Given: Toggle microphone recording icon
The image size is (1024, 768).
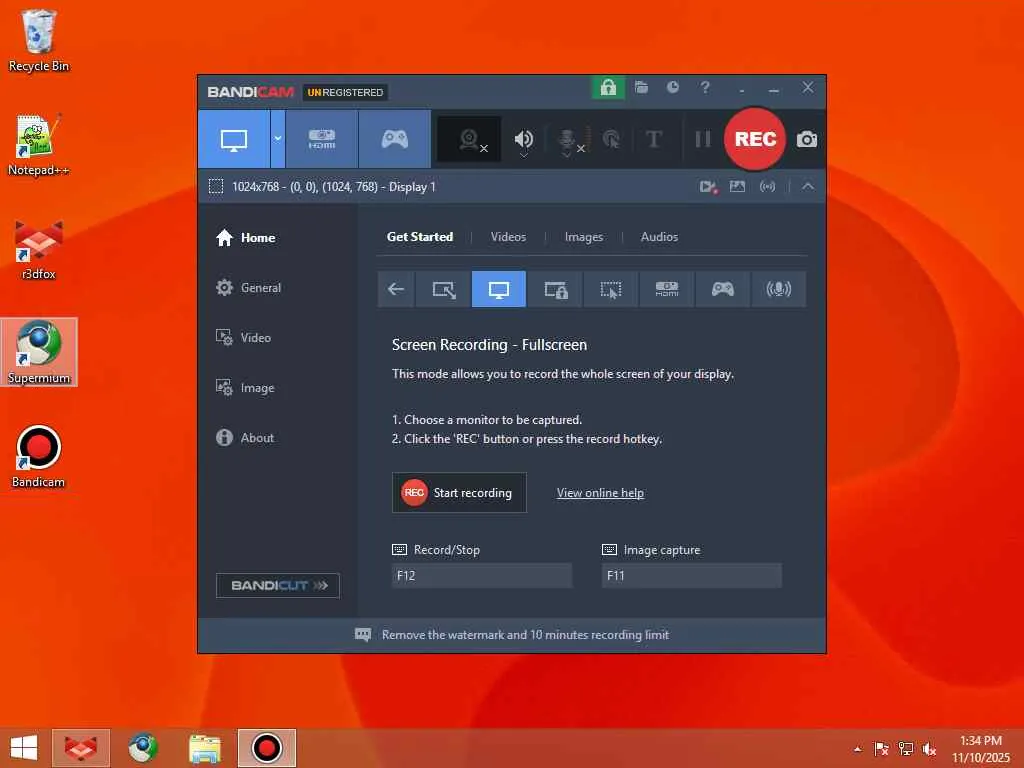Looking at the screenshot, I should click(568, 139).
